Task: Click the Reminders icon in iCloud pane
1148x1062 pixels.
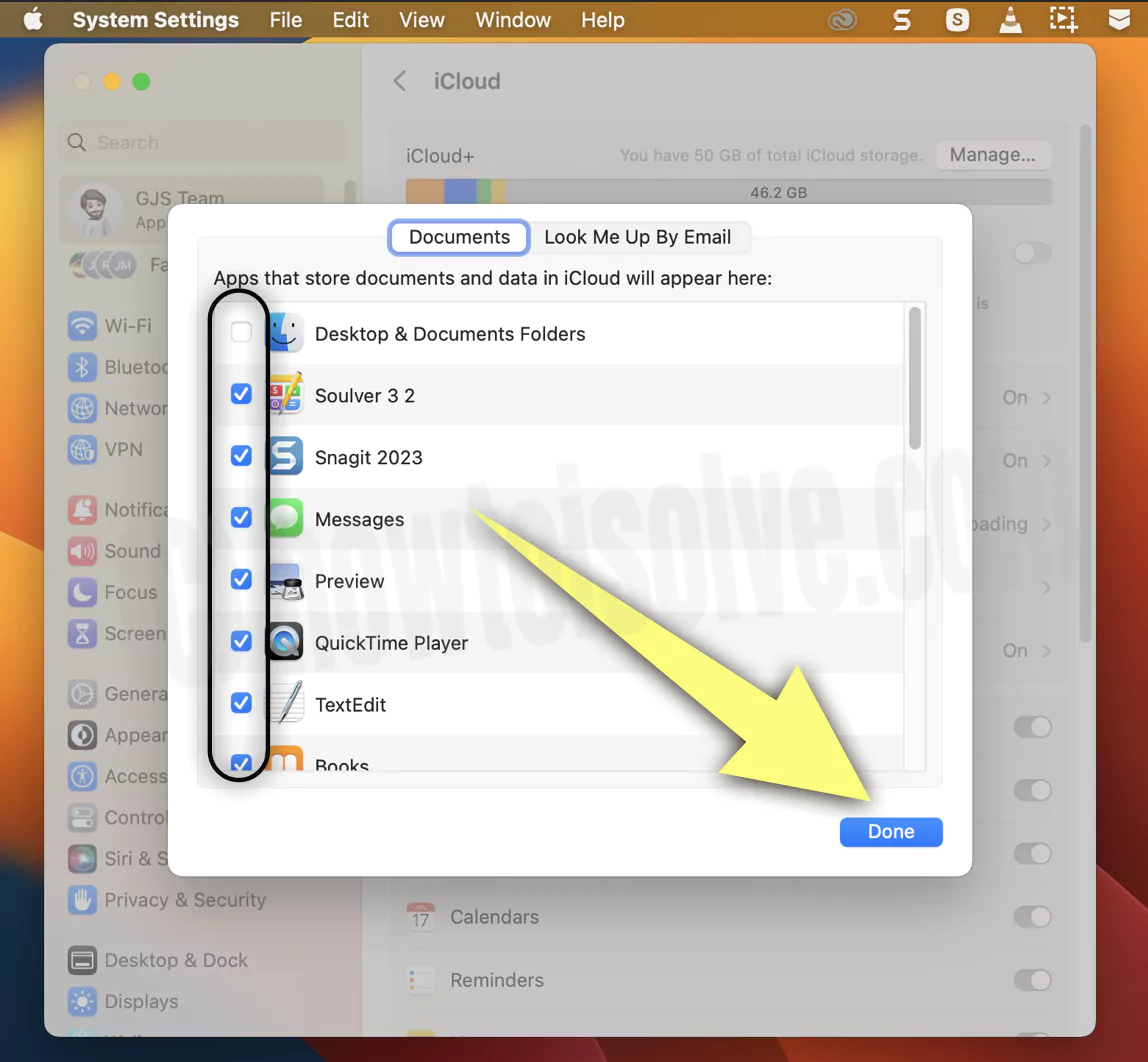Action: pos(420,979)
